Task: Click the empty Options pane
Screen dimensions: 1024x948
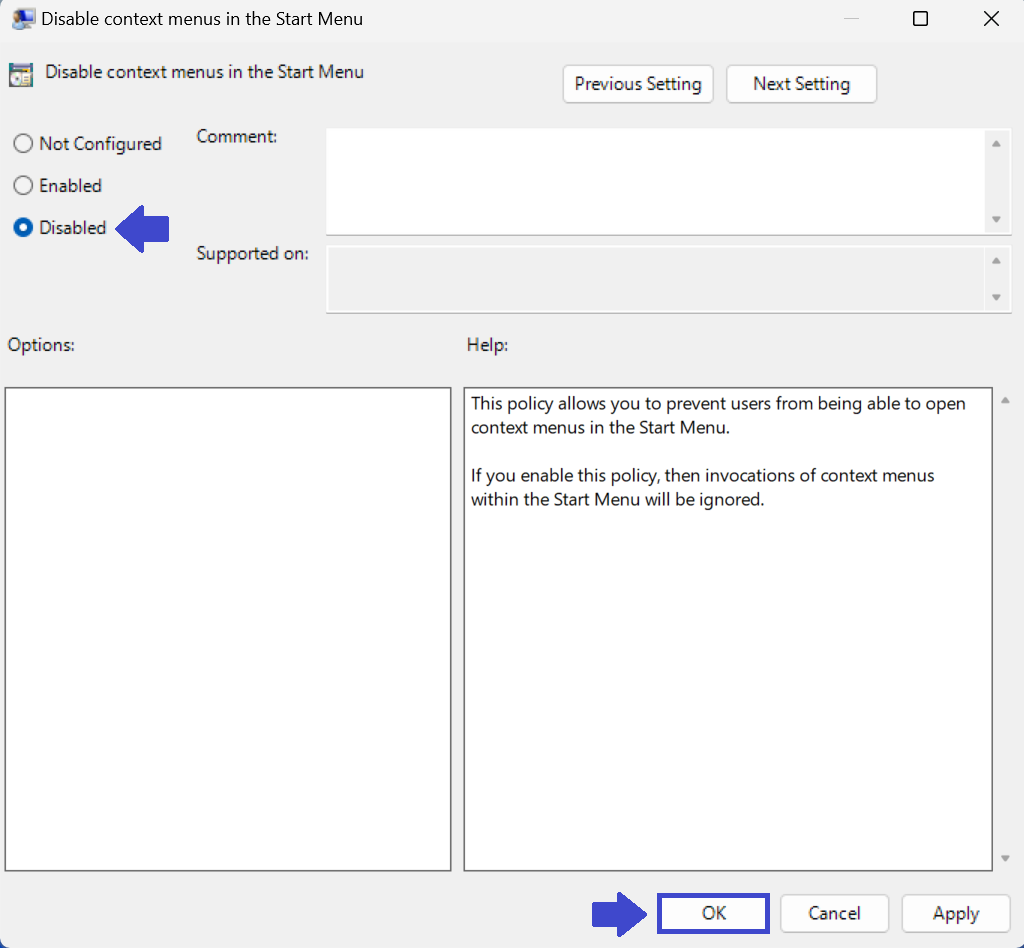Action: pyautogui.click(x=228, y=629)
